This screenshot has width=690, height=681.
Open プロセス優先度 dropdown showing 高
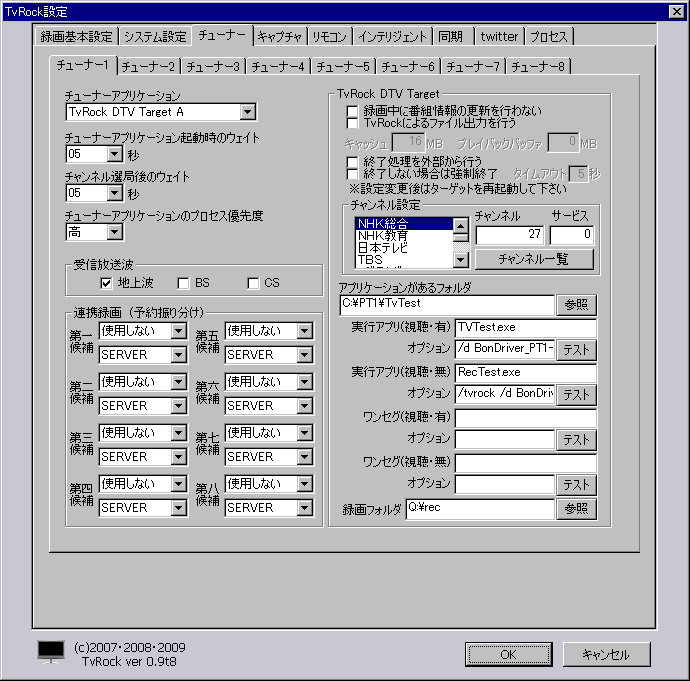[114, 232]
